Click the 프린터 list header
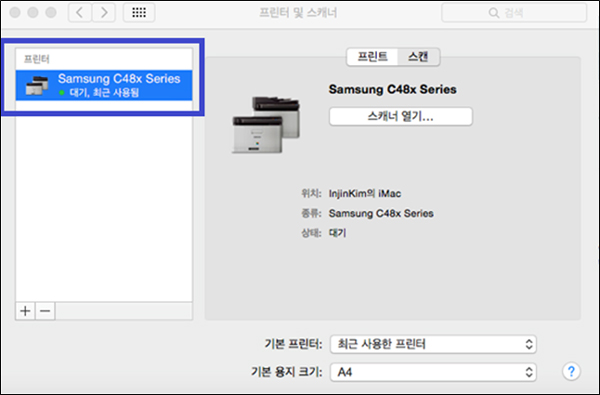 37,59
